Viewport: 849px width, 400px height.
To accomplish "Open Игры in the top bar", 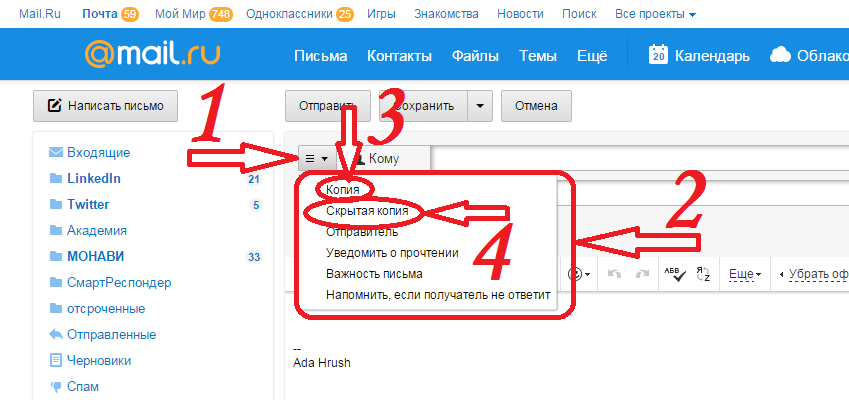I will 381,14.
